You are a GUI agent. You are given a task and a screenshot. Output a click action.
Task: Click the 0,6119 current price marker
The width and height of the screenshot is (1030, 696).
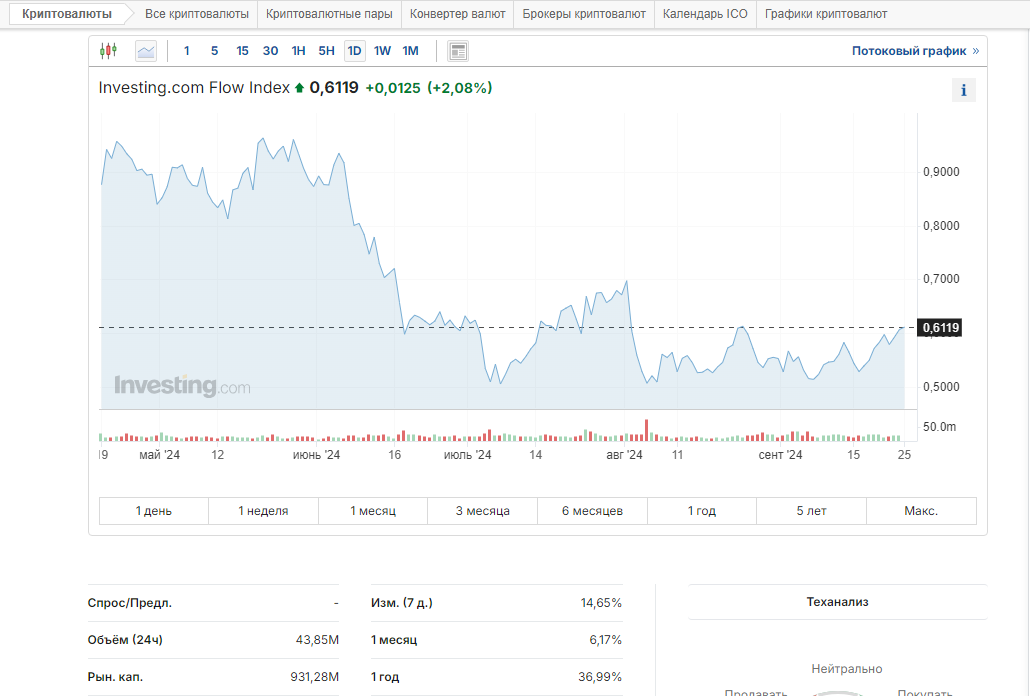click(940, 328)
